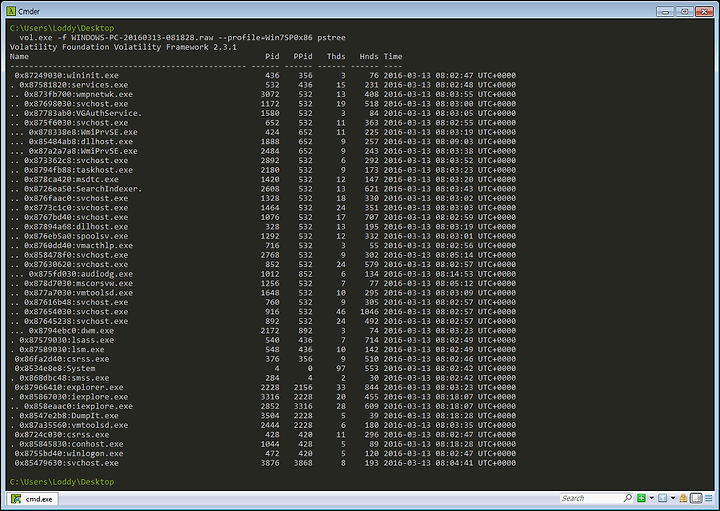720x511 pixels.
Task: Click the magnifier icon in search box
Action: (628, 498)
